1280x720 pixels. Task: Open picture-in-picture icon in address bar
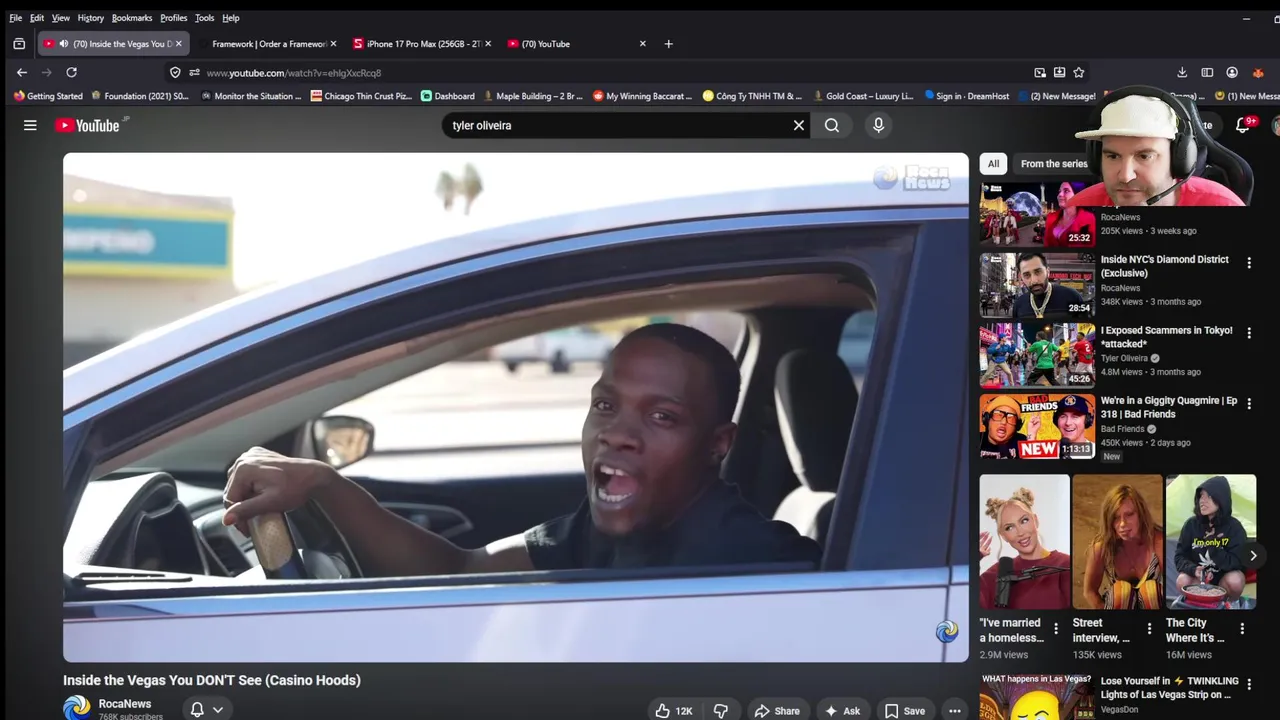coord(1040,72)
